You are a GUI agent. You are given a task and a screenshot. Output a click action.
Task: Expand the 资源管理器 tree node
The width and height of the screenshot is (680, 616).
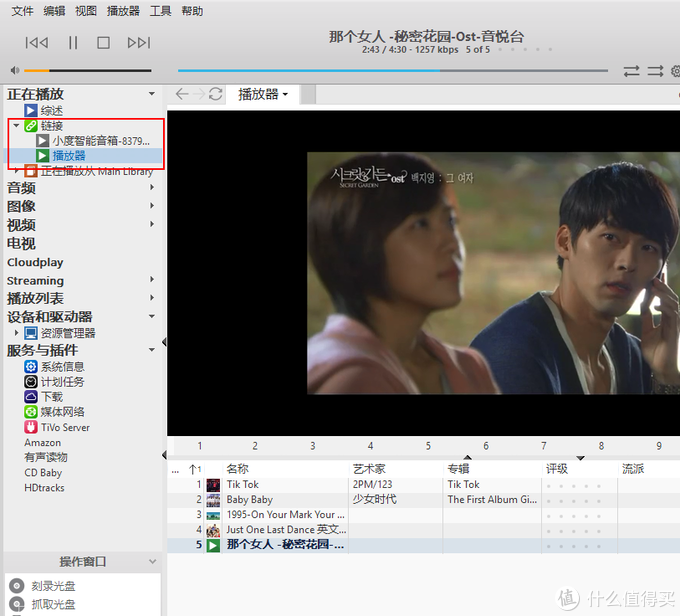pyautogui.click(x=16, y=333)
